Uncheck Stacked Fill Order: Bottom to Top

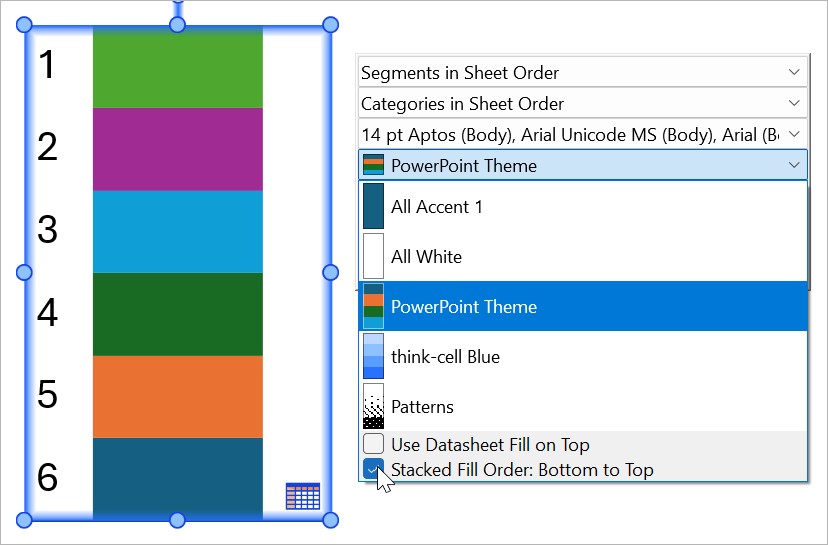pos(374,469)
